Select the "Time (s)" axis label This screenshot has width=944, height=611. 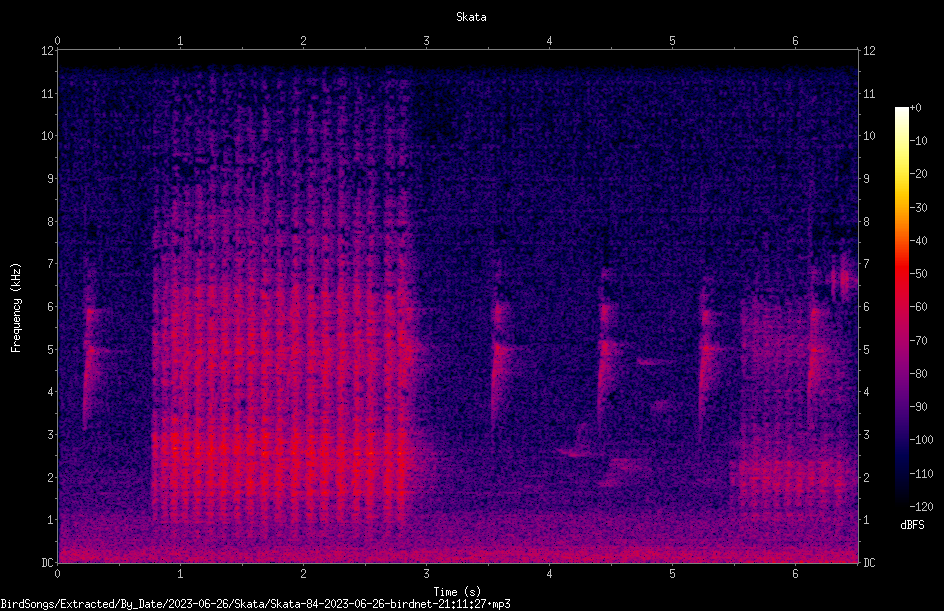point(457,592)
